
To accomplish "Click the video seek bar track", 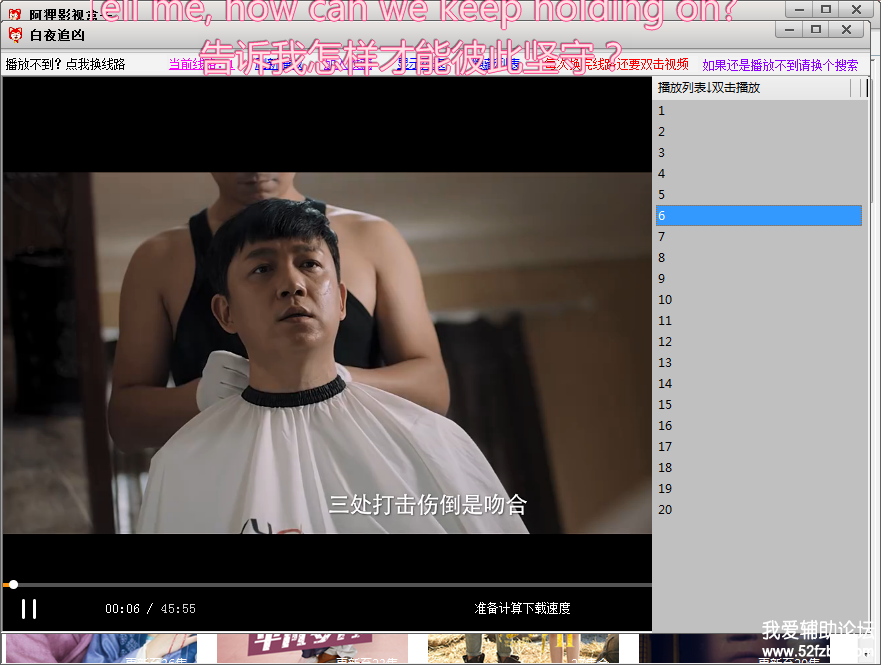I will (327, 585).
